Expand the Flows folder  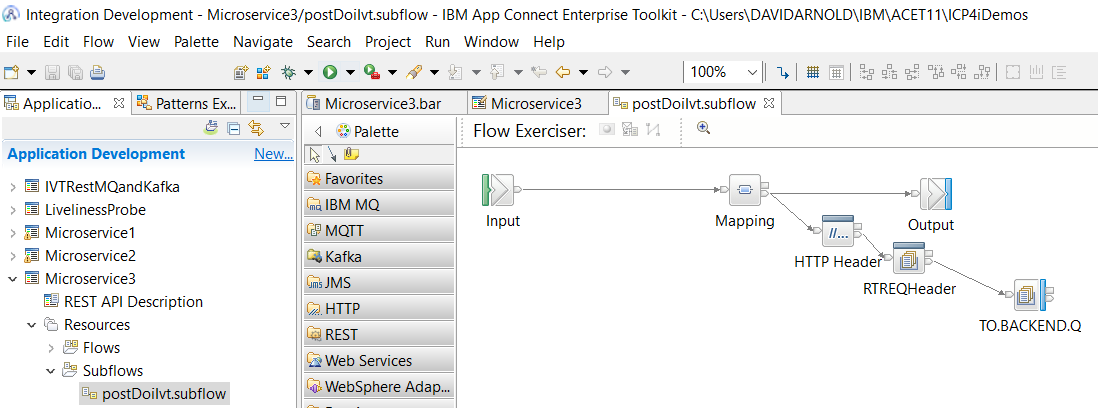point(50,348)
